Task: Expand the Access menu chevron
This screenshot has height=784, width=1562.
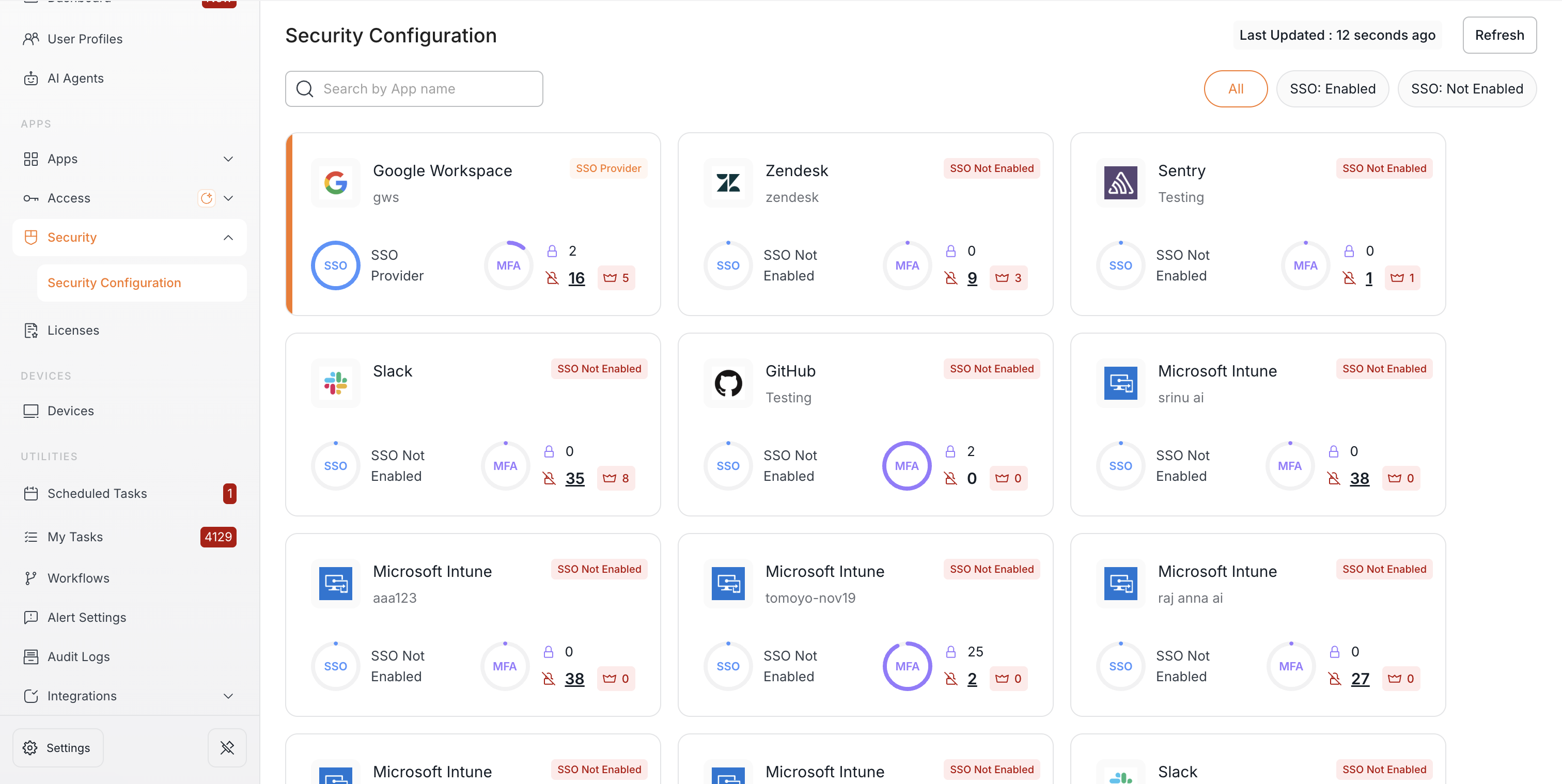Action: 228,198
